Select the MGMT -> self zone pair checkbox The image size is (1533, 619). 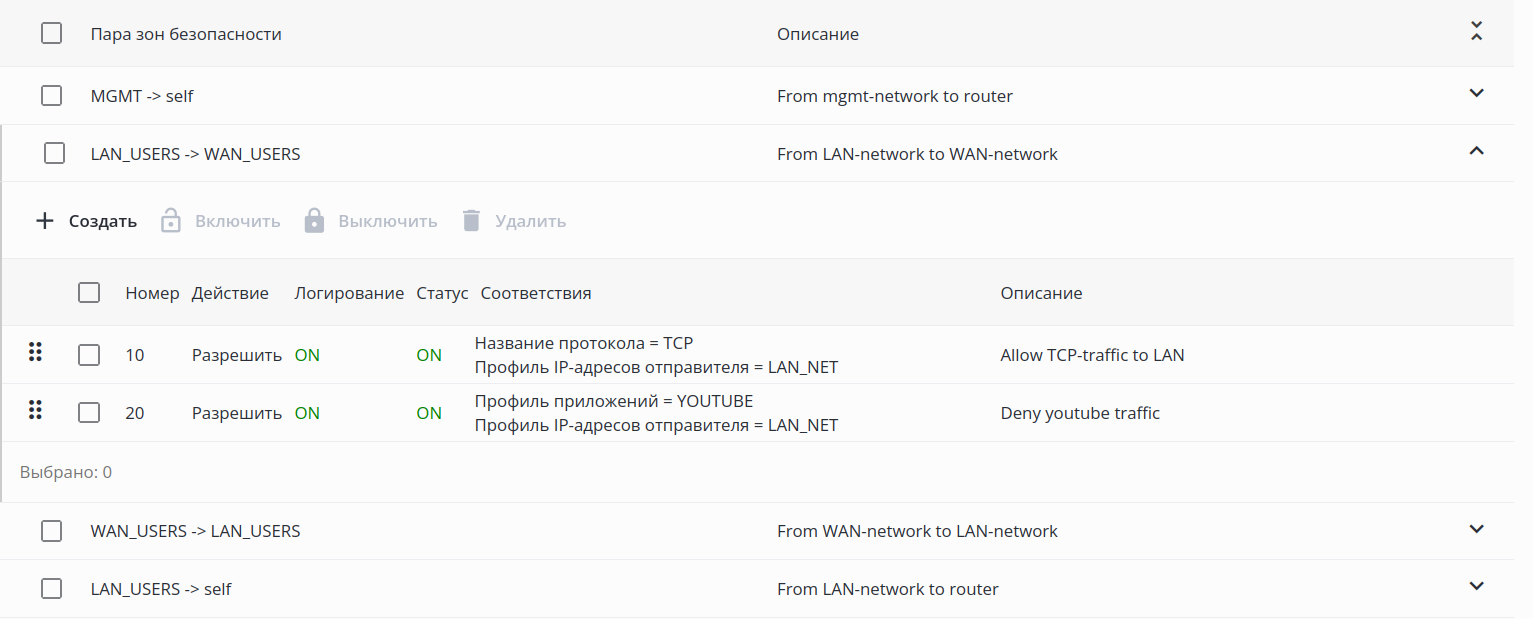click(52, 96)
